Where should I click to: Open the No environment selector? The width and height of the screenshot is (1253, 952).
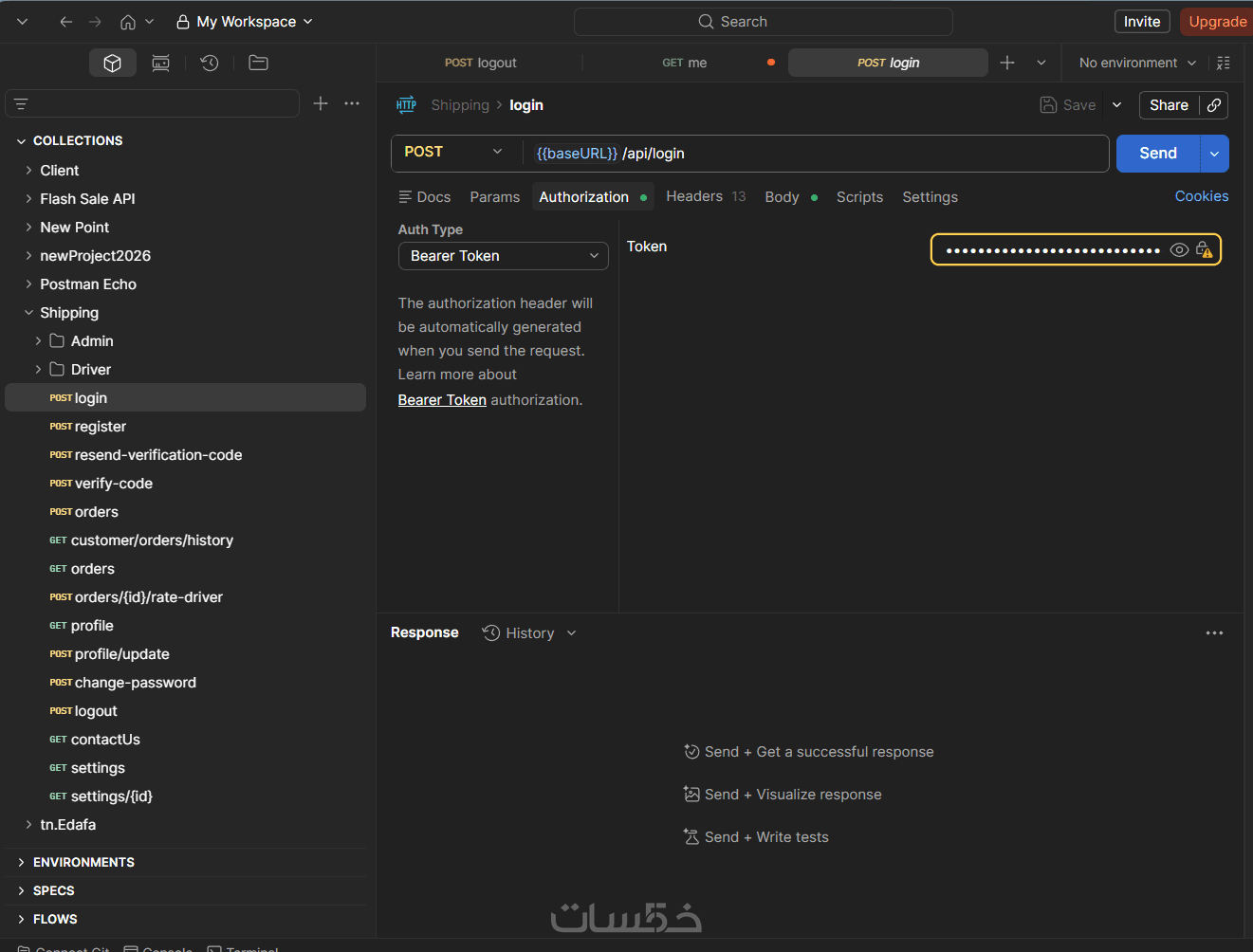point(1137,63)
